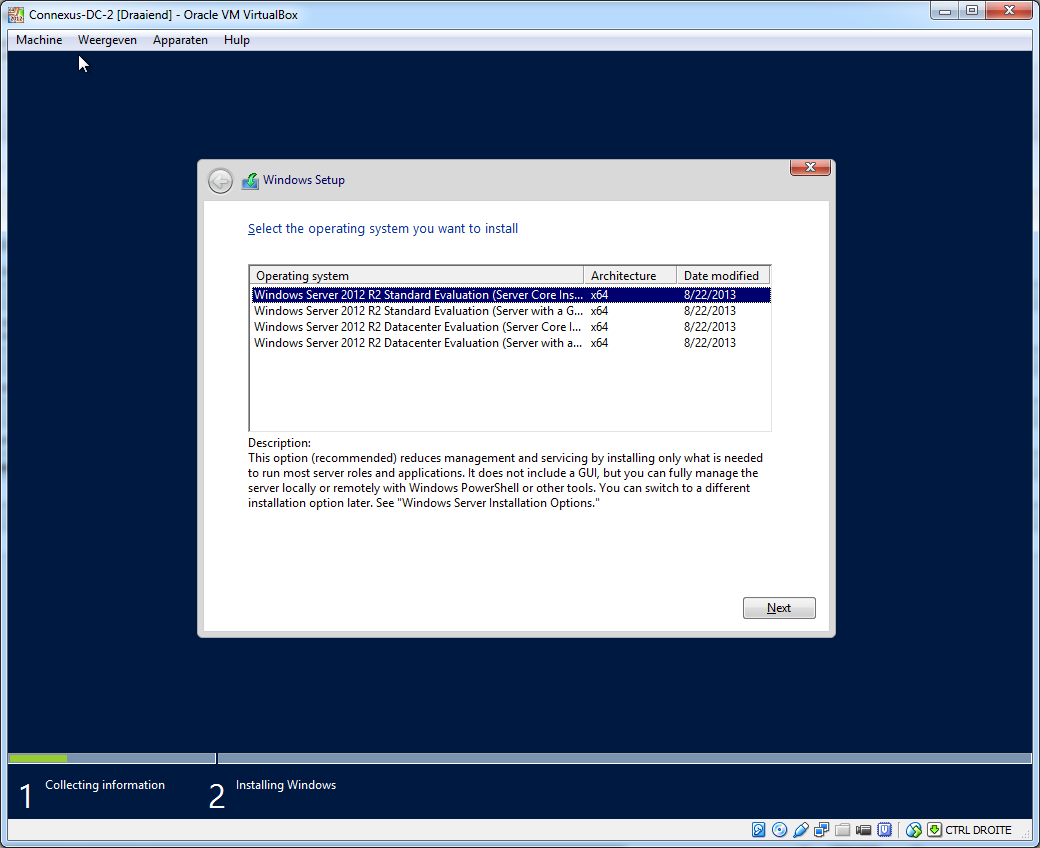This screenshot has width=1040, height=848.
Task: Click the hard disk activity icon
Action: (758, 829)
